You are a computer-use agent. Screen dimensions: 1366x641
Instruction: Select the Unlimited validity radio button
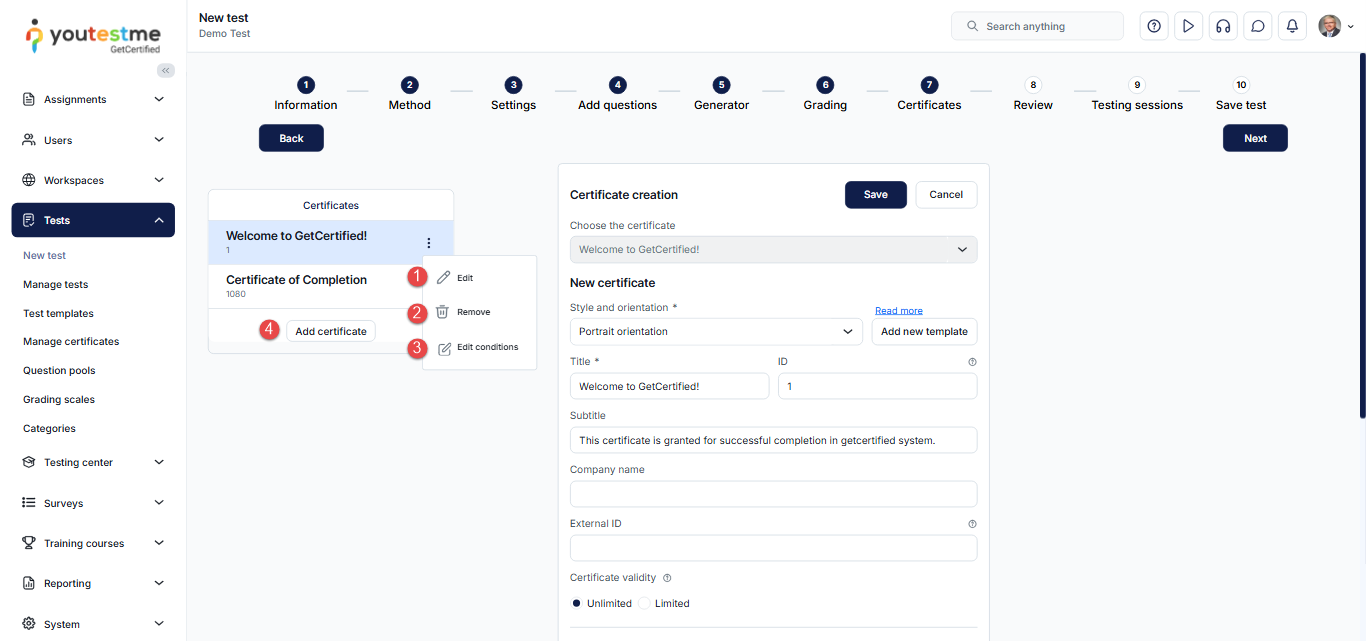576,603
